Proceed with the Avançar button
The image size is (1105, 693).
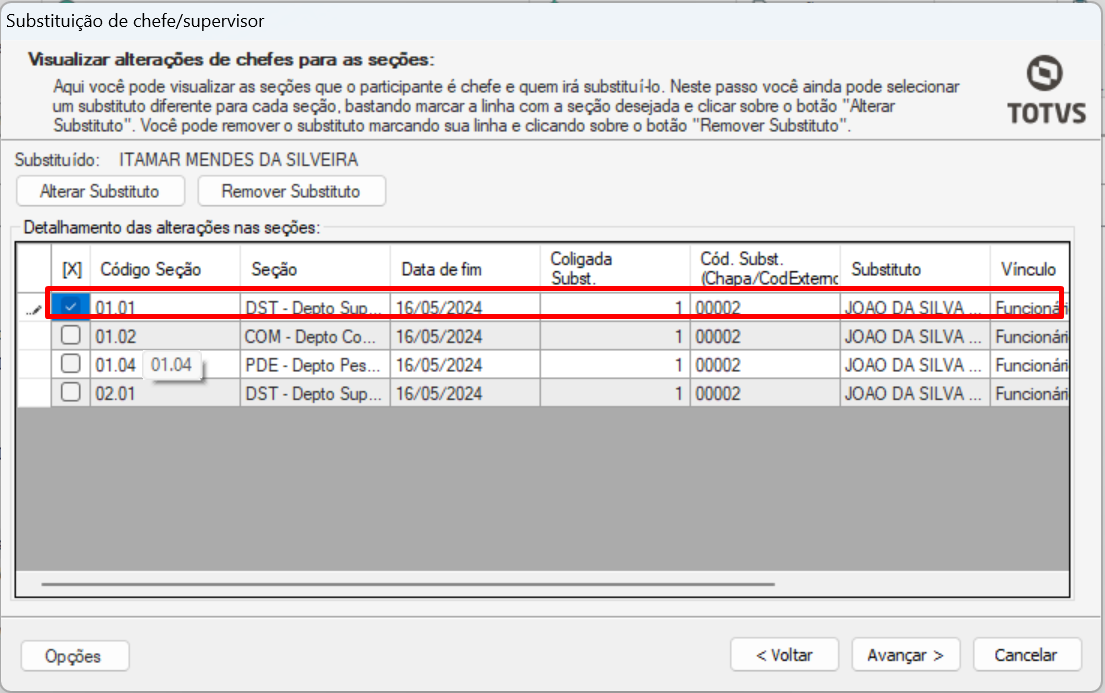(905, 655)
